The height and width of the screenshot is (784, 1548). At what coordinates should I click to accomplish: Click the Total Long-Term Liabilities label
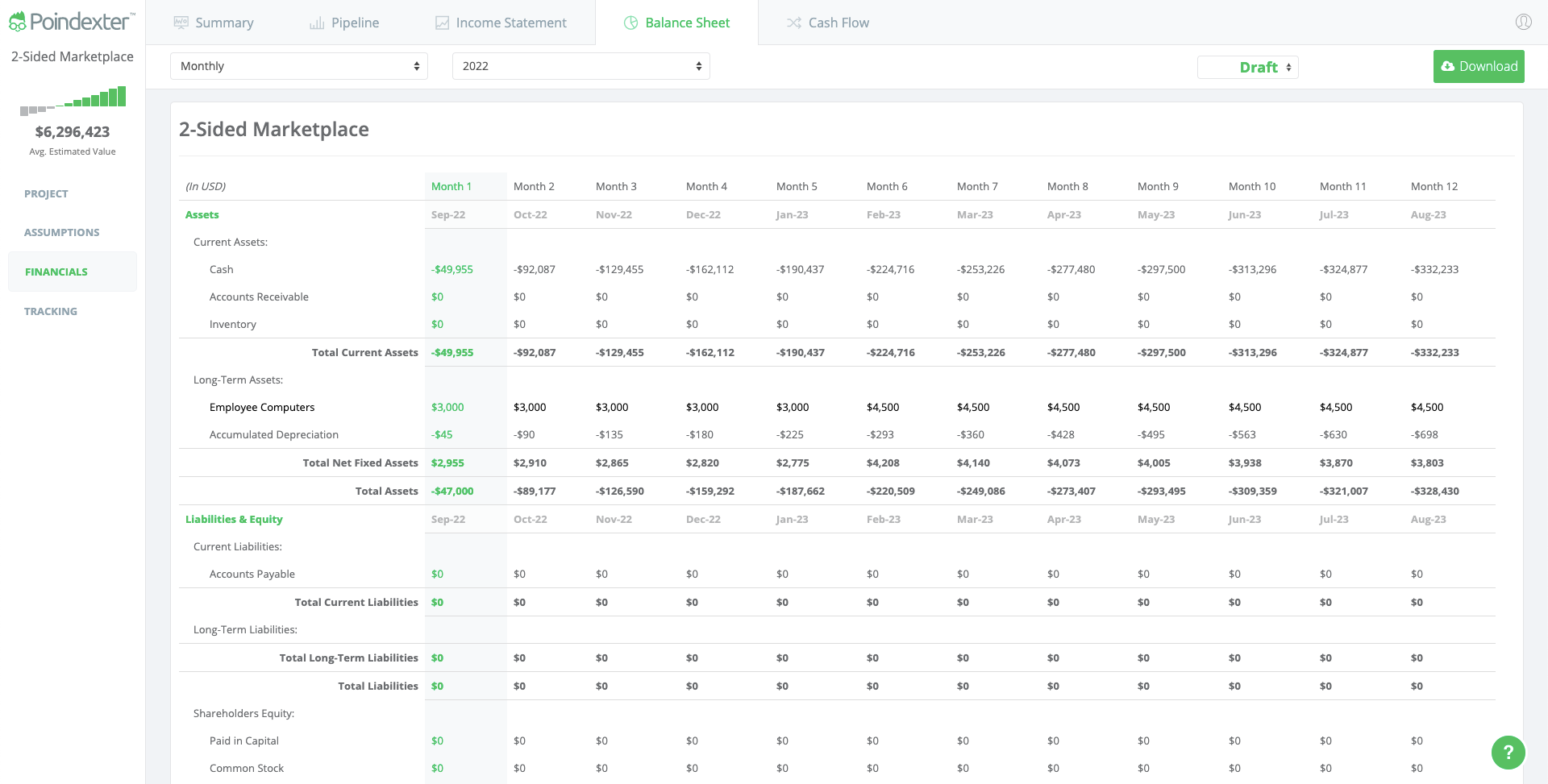tap(349, 657)
